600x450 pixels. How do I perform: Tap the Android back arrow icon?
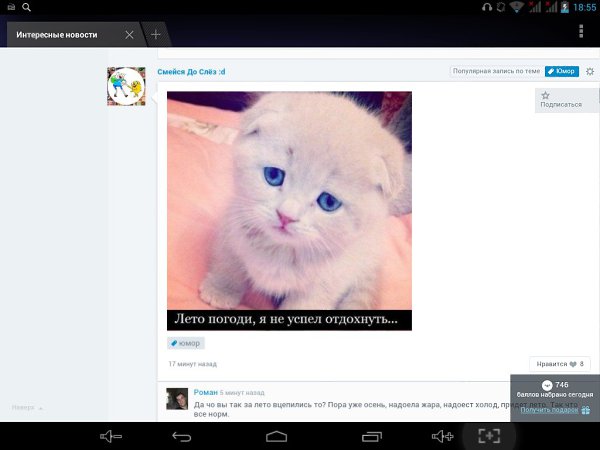(181, 436)
